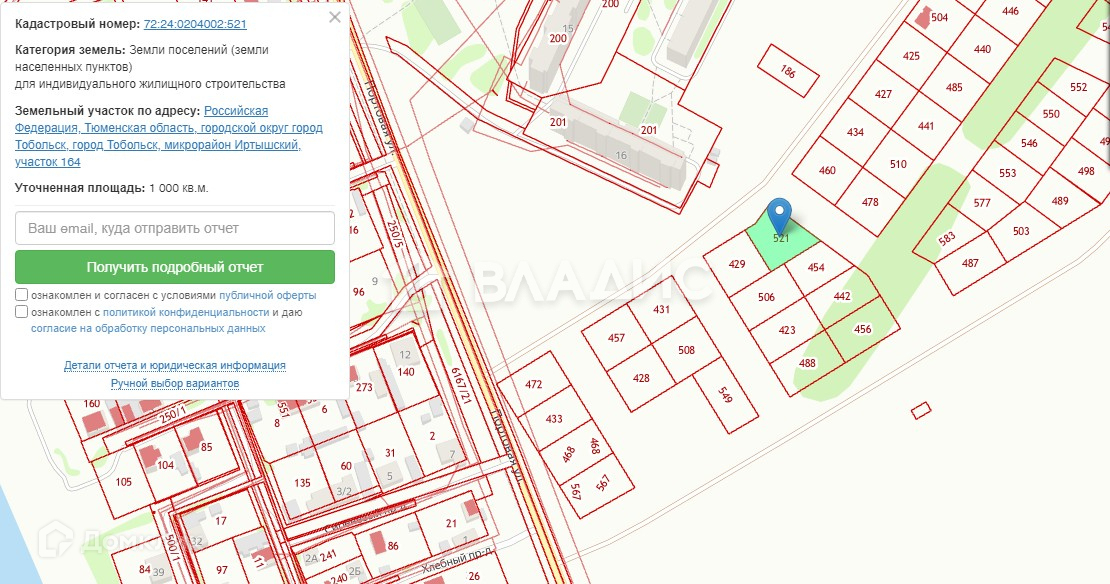Image resolution: width=1110 pixels, height=584 pixels.
Task: Select parcel 457 on the map
Action: (617, 338)
